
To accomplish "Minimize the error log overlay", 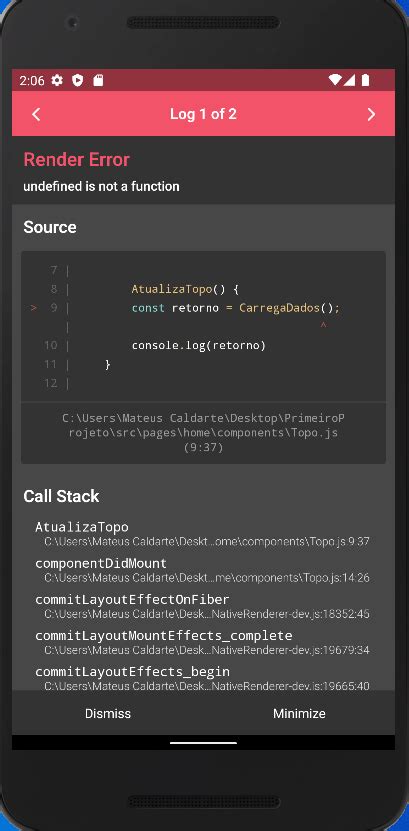I will pyautogui.click(x=299, y=713).
